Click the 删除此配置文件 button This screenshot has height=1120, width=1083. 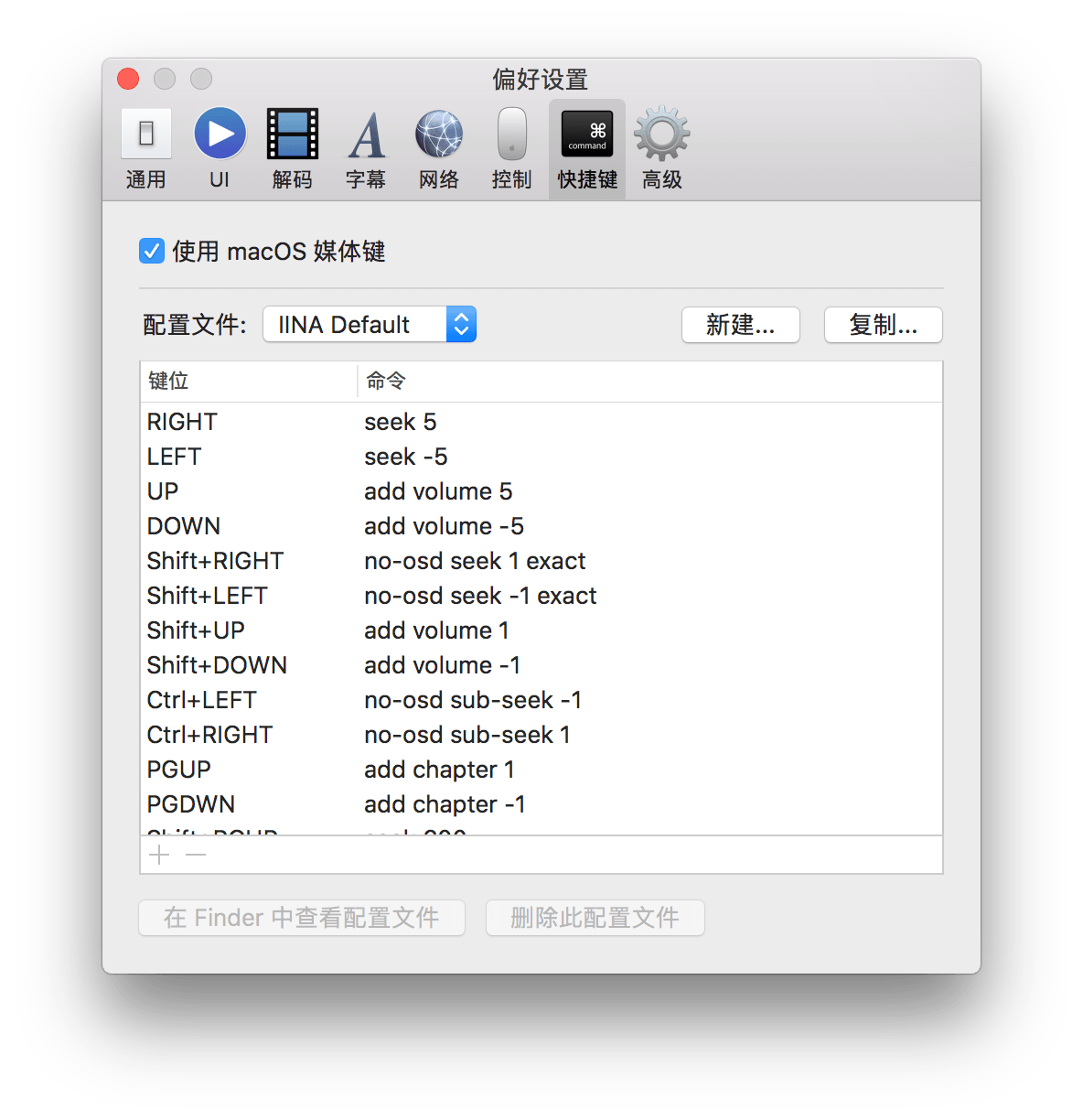click(595, 918)
